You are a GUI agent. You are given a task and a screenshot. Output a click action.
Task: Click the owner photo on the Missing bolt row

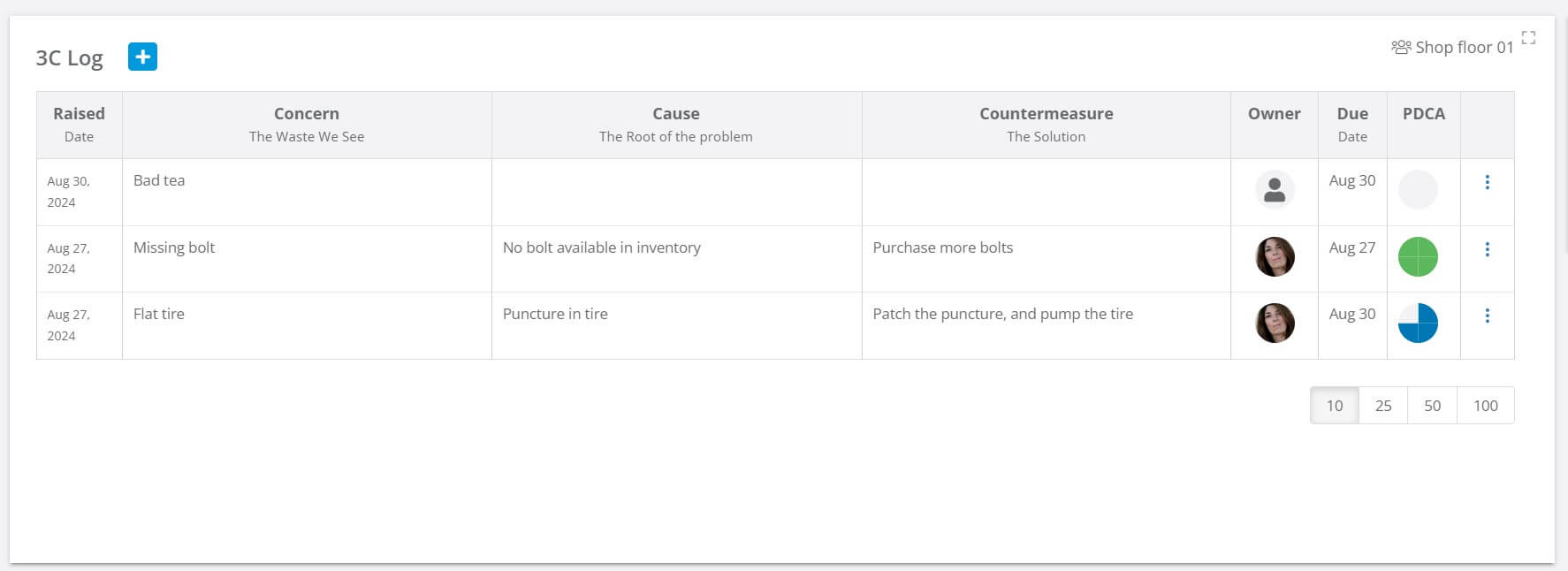[x=1274, y=257]
